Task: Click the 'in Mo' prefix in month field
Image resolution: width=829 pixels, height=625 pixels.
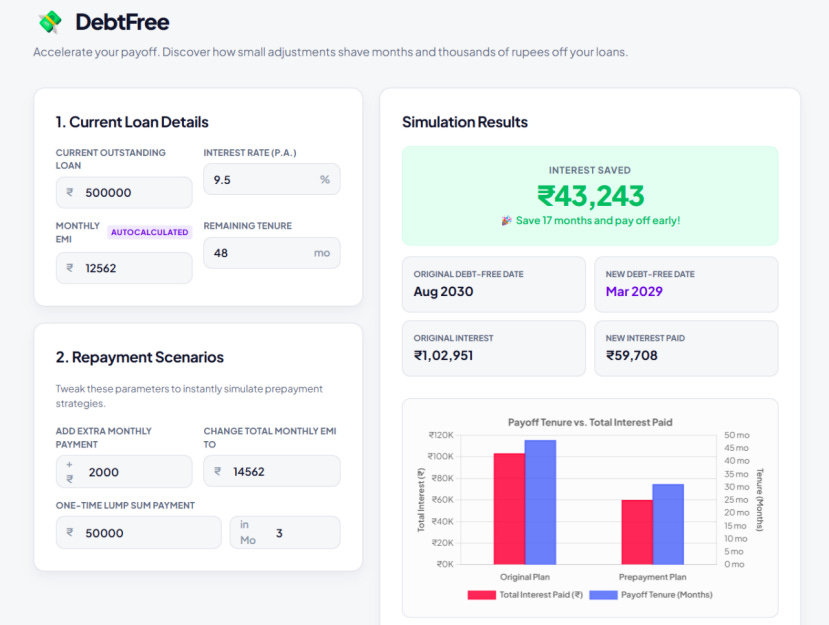Action: (x=247, y=532)
